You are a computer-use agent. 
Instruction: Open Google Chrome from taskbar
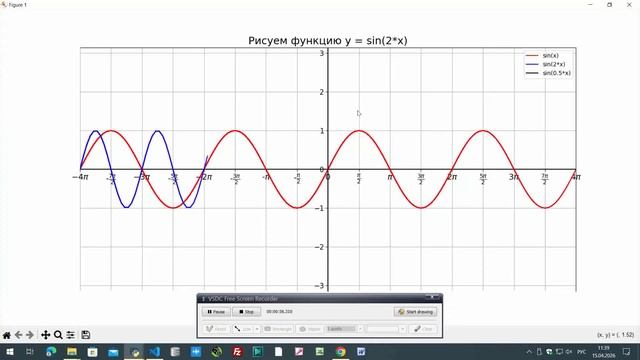click(340, 352)
